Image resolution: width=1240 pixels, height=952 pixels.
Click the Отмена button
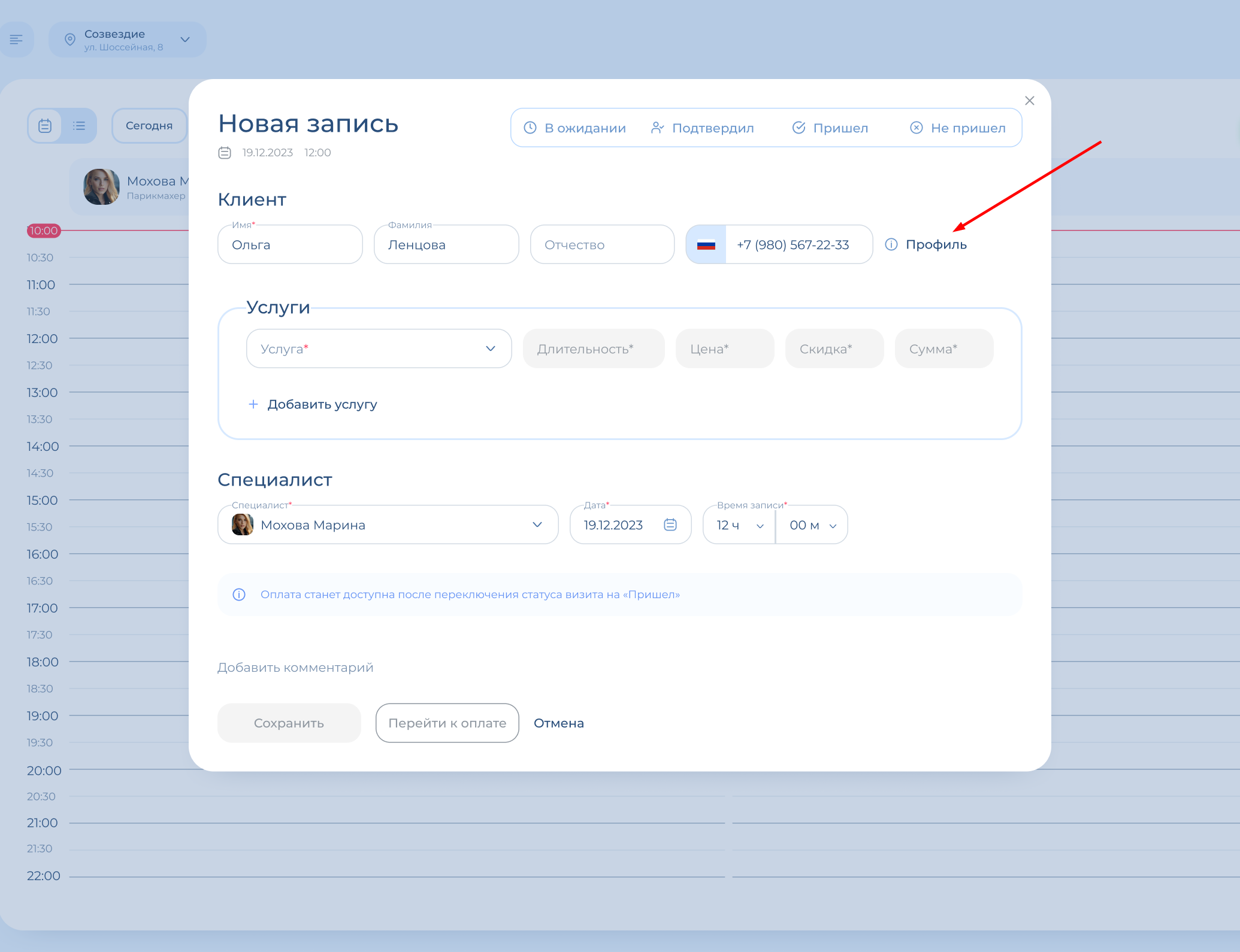pyautogui.click(x=559, y=723)
